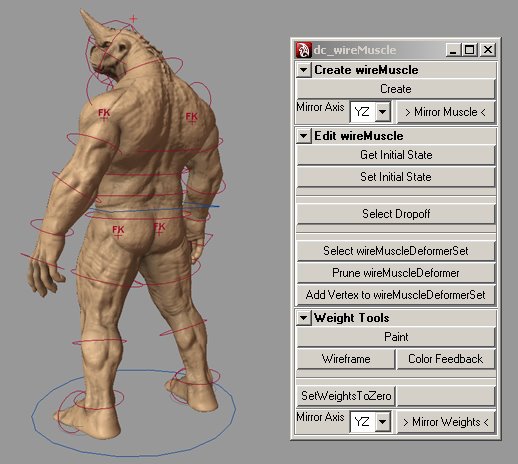Viewport: 518px width, 464px height.
Task: Select the FK control on right hip
Action: (159, 228)
